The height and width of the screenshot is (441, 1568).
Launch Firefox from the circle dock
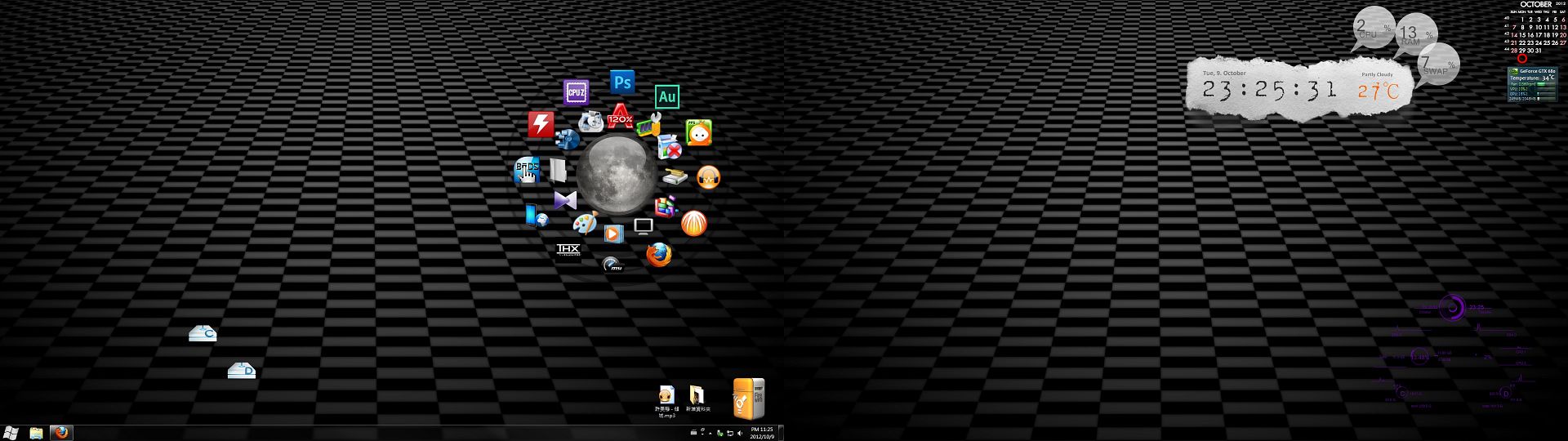[658, 255]
